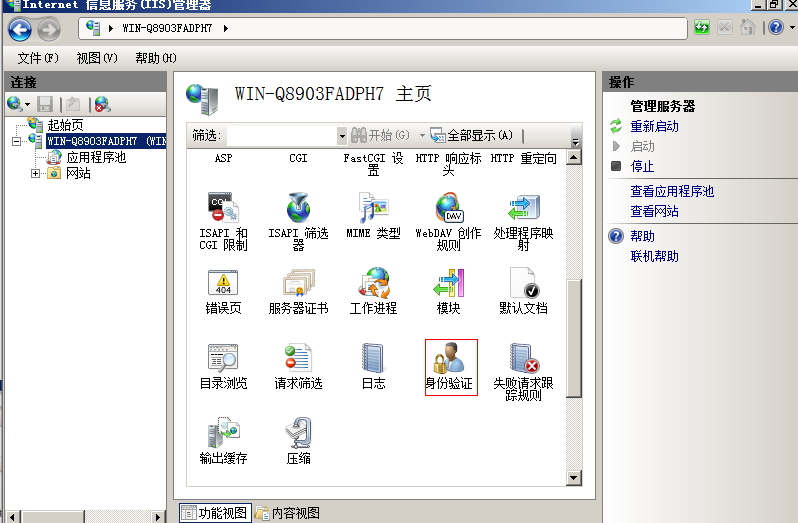Open the 筛选 filter dropdown arrow

341,136
